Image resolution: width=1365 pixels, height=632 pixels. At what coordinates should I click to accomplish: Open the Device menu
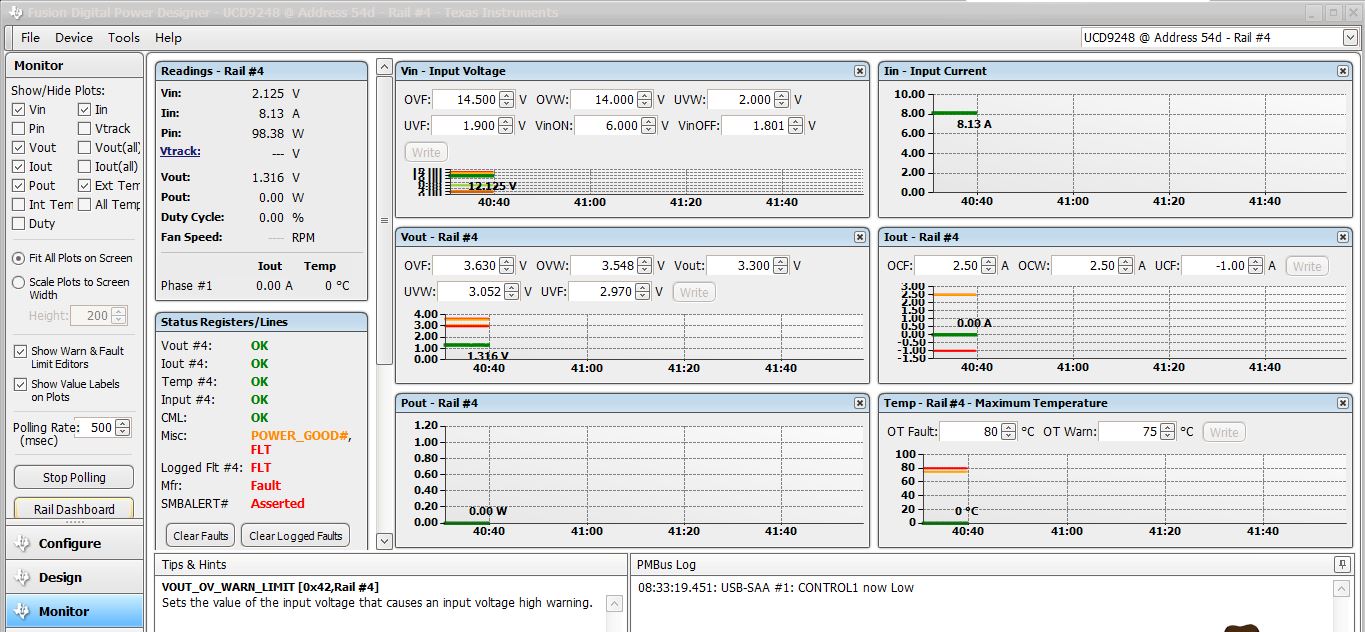point(74,37)
